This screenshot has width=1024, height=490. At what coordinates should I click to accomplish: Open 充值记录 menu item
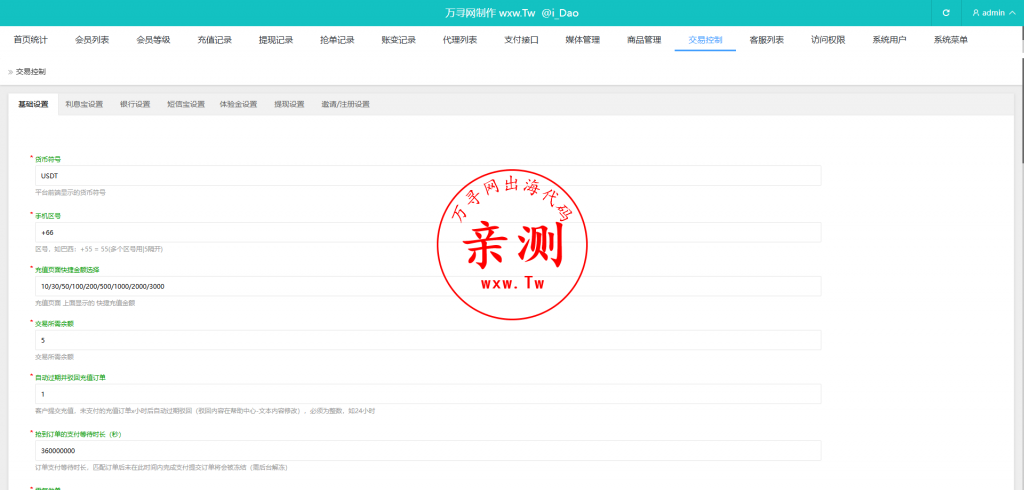(x=215, y=40)
